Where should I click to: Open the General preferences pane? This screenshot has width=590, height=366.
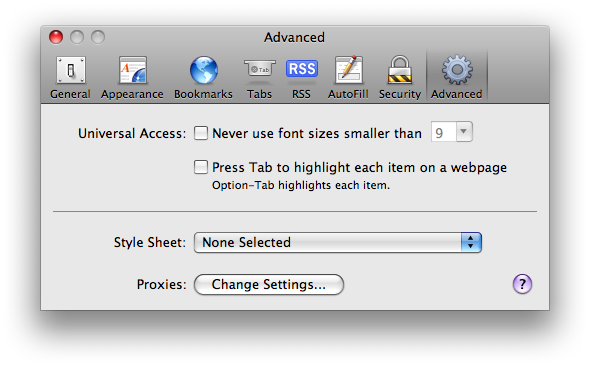coord(70,77)
